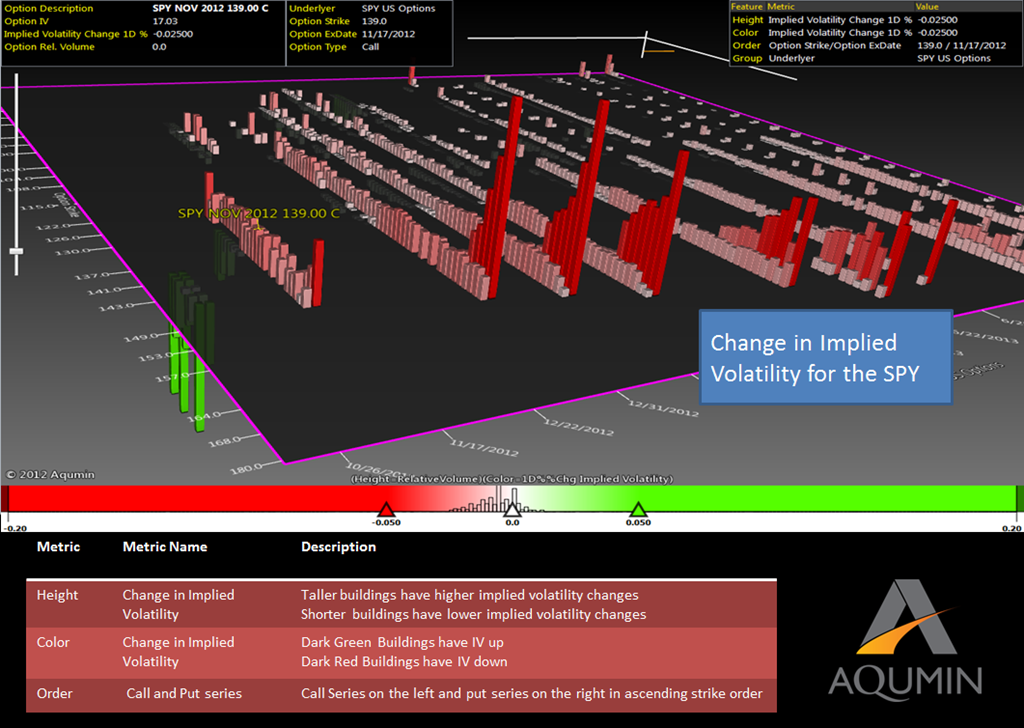Image resolution: width=1024 pixels, height=728 pixels.
Task: Click the yellow SPY NOV 2012 139.00 C chart label
Action: (x=259, y=214)
